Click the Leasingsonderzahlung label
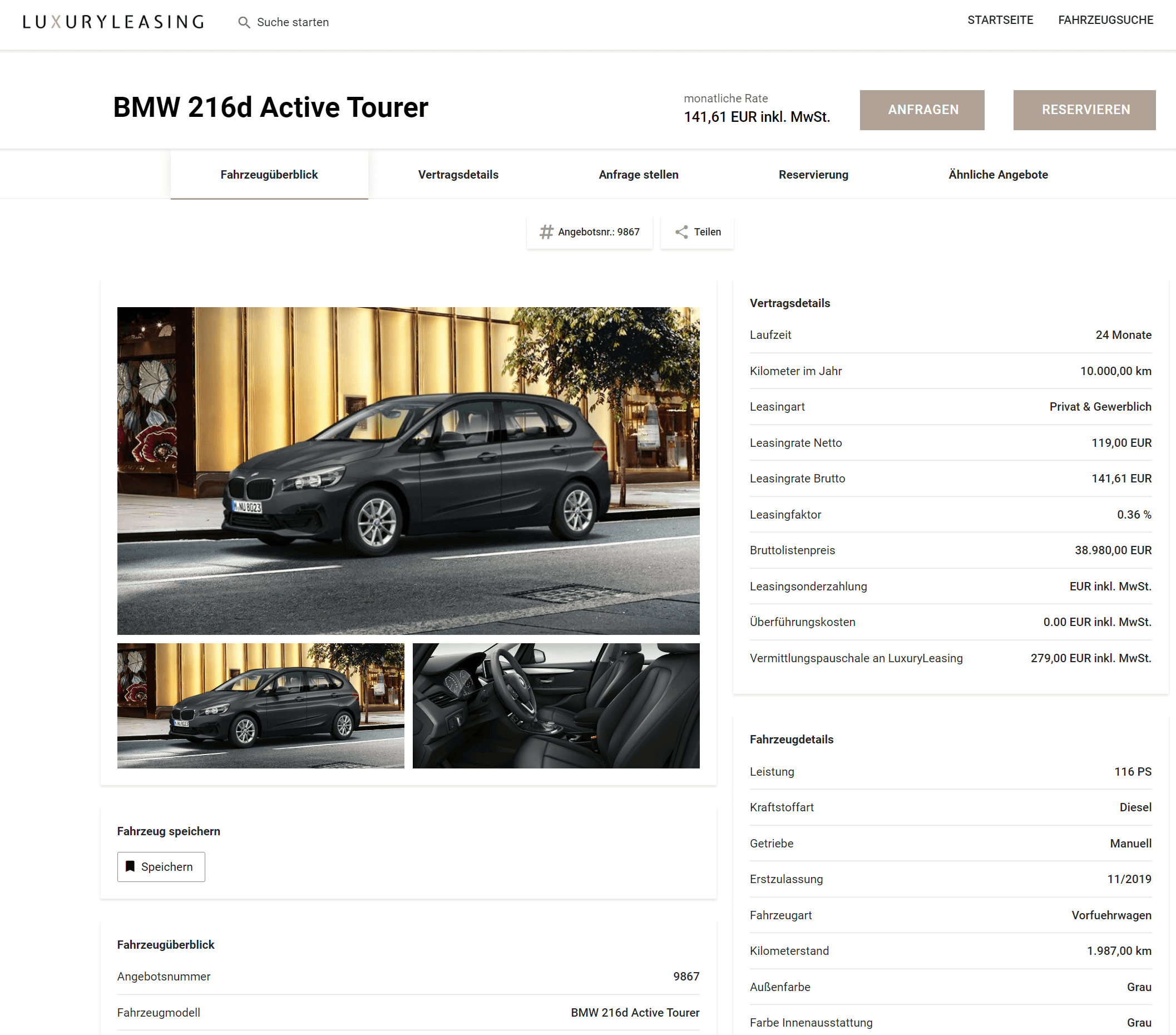Image resolution: width=1176 pixels, height=1035 pixels. point(808,586)
